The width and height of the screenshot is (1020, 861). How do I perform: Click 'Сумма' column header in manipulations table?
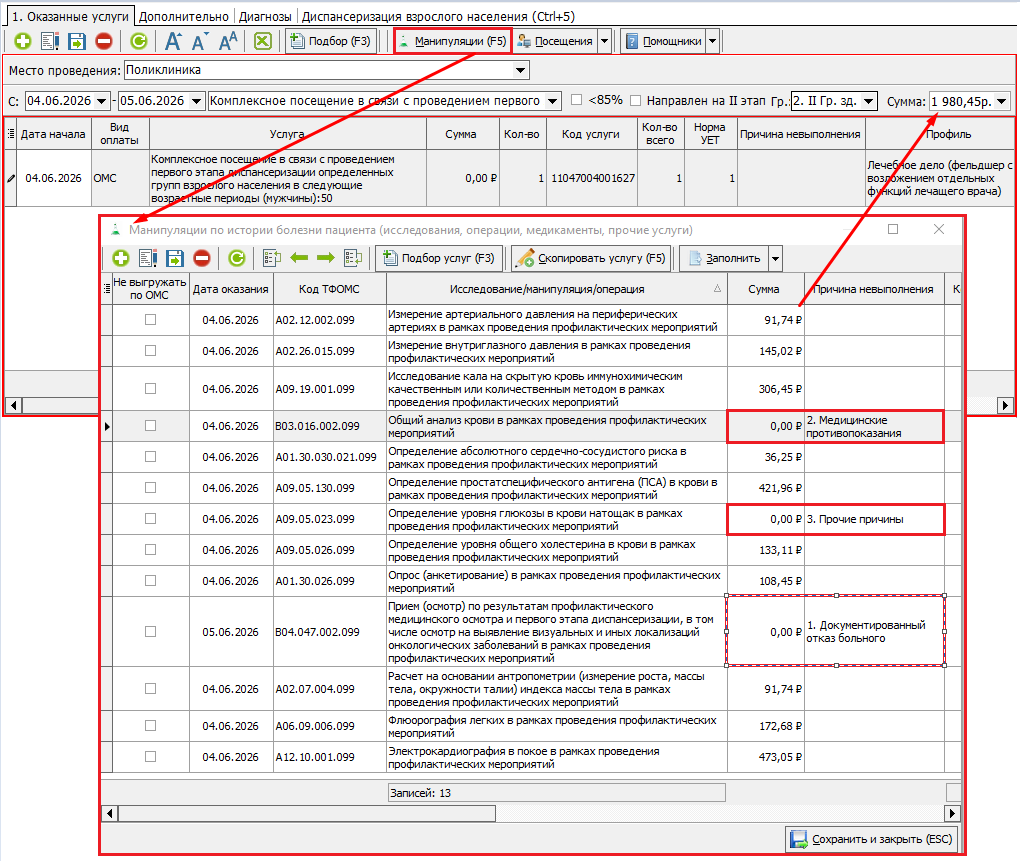point(765,289)
